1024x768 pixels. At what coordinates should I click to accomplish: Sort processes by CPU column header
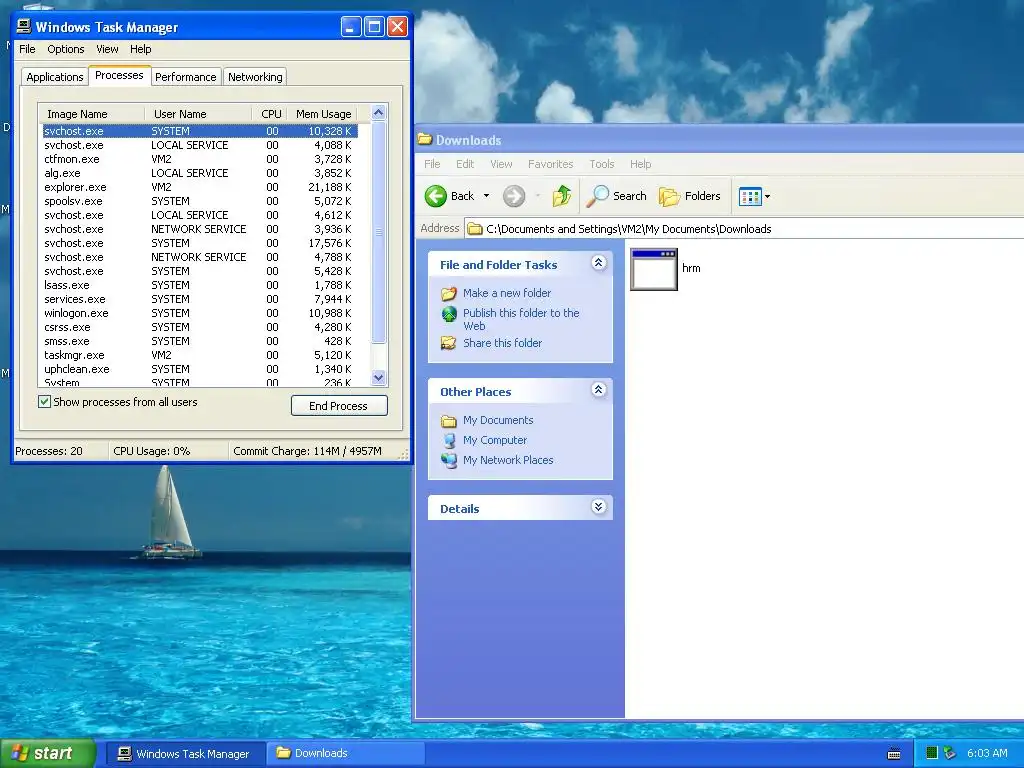click(270, 114)
